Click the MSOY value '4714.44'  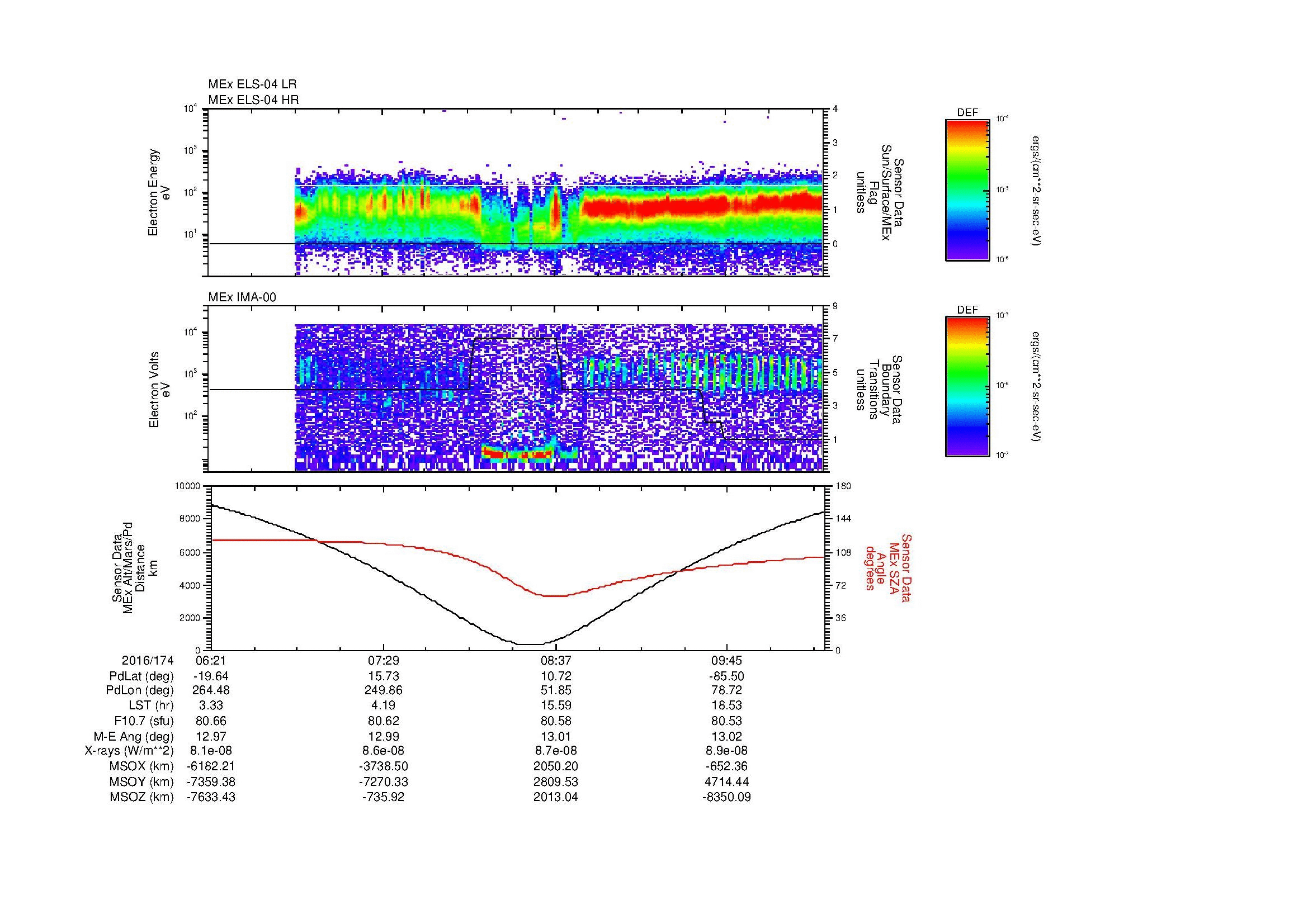coord(726,781)
